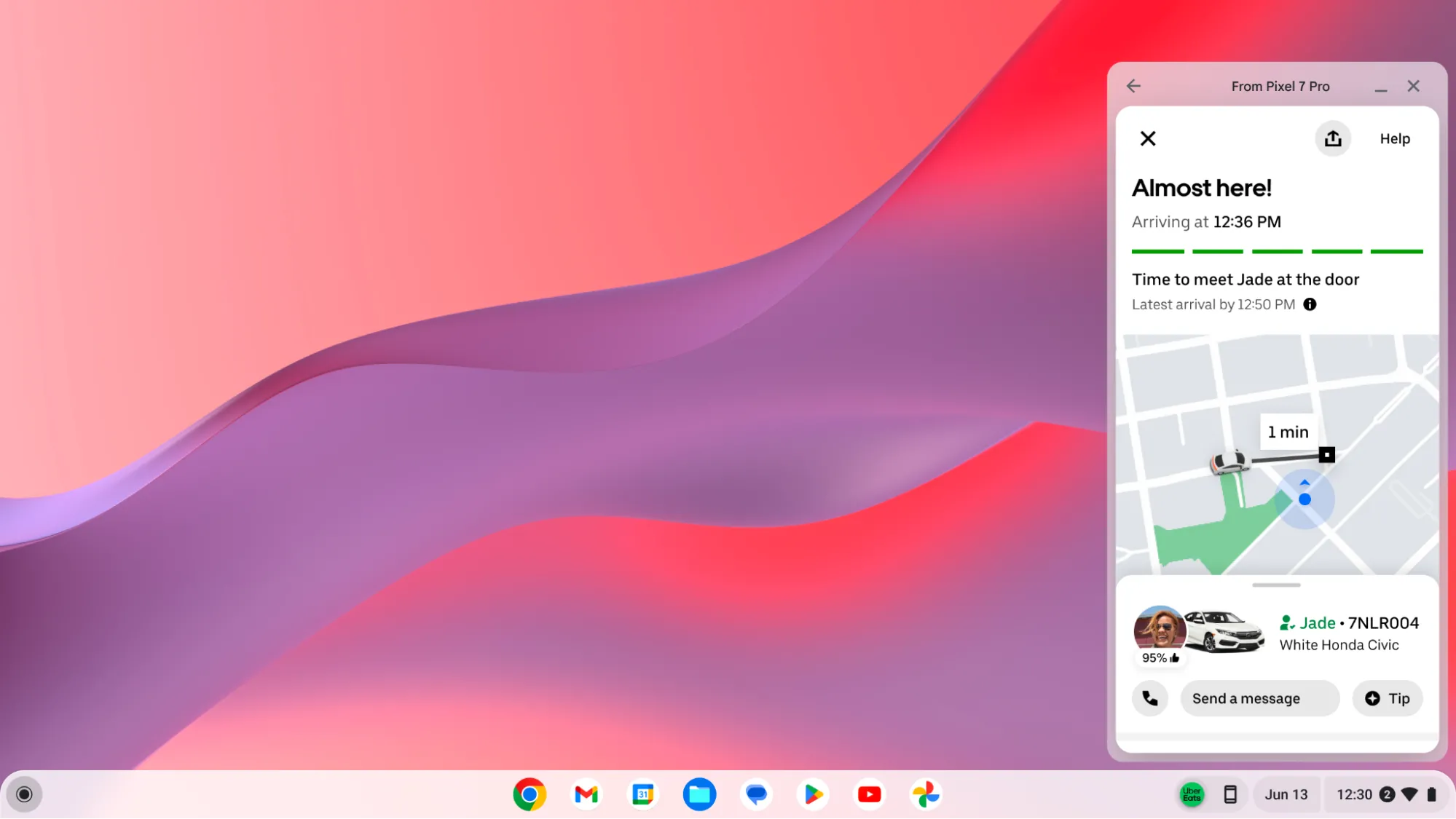The height and width of the screenshot is (819, 1456).
Task: Open Google Messages from the shelf
Action: 756,794
